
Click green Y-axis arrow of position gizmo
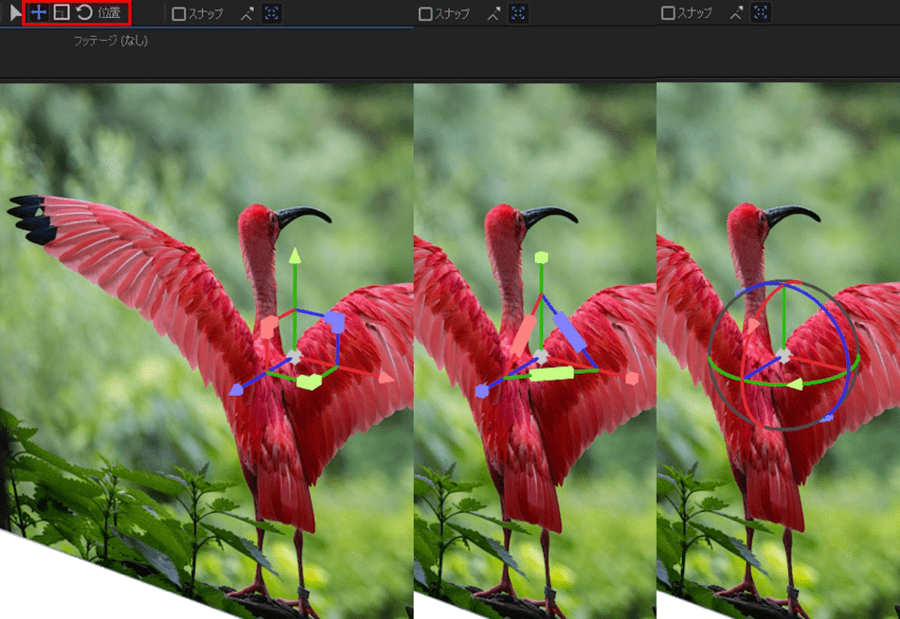[294, 256]
